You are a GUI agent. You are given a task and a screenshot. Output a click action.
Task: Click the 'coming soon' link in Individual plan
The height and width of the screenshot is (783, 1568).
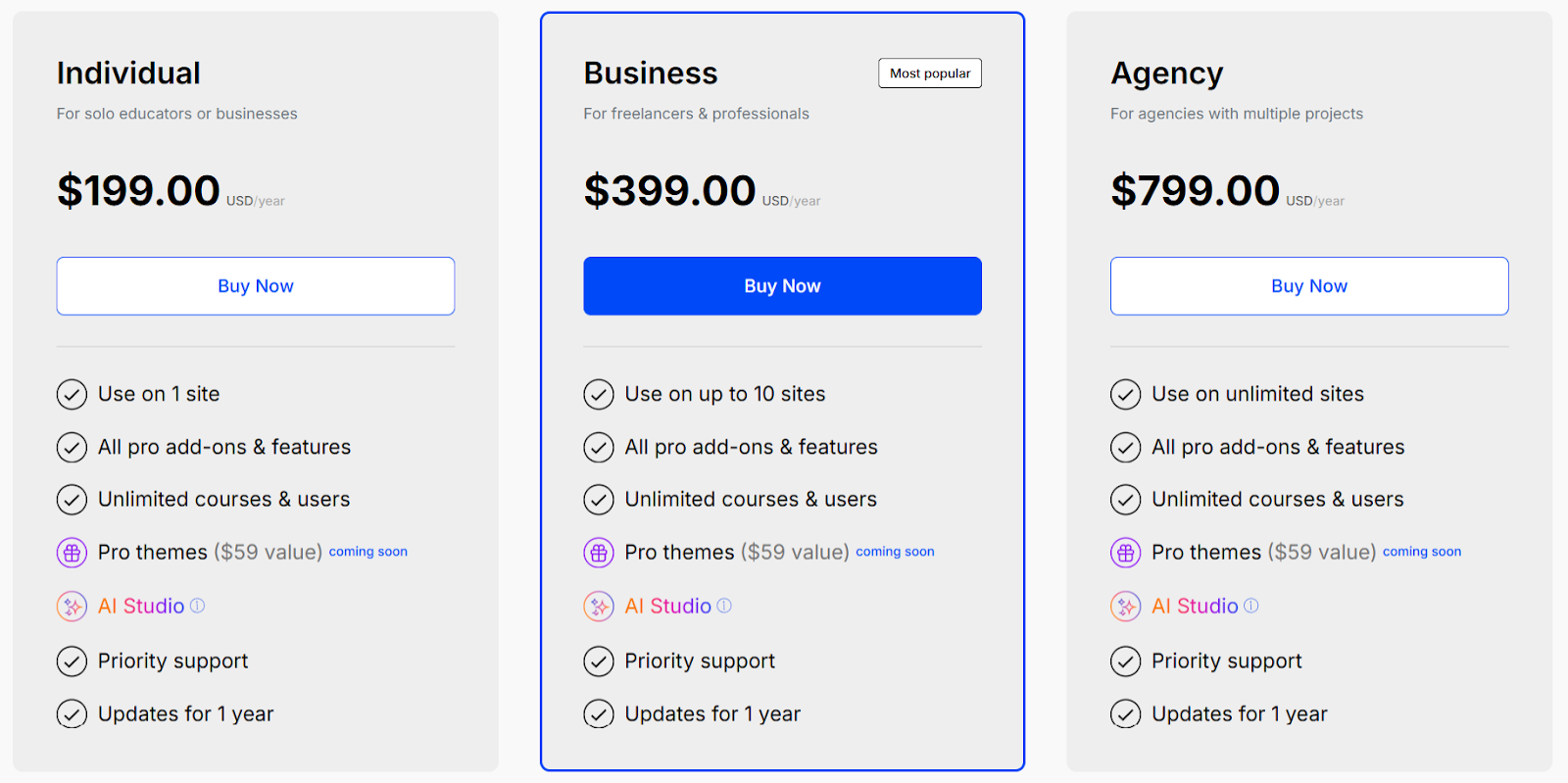click(x=367, y=551)
